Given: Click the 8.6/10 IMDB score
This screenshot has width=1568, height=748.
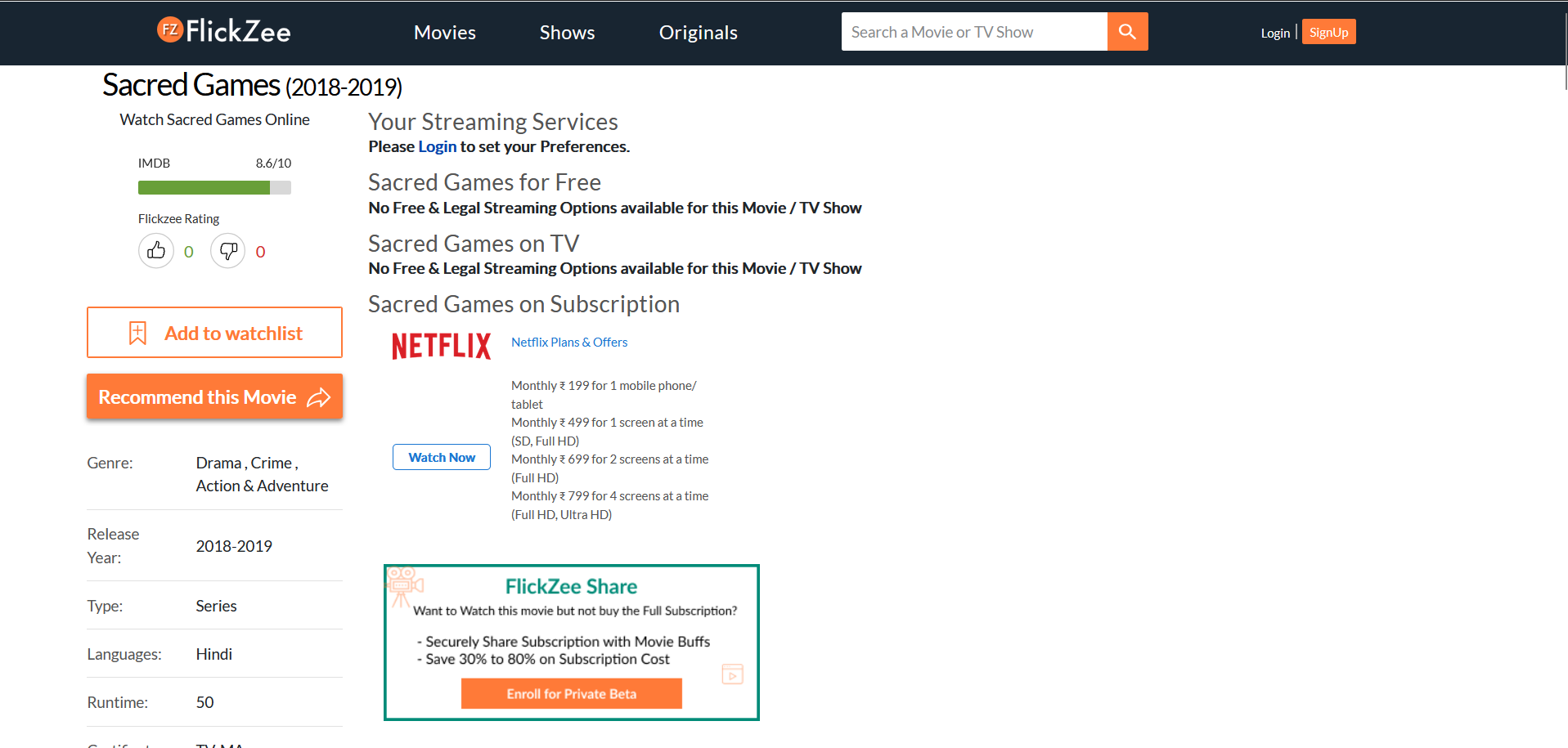Looking at the screenshot, I should (273, 163).
